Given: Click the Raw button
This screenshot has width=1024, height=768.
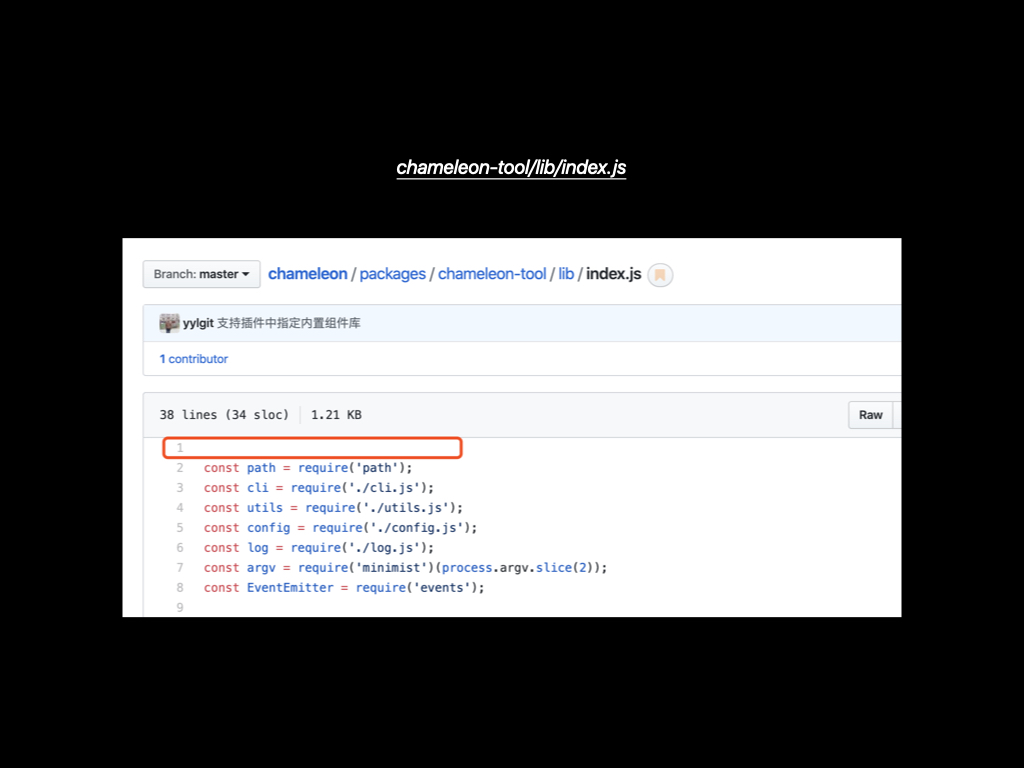Looking at the screenshot, I should 871,415.
